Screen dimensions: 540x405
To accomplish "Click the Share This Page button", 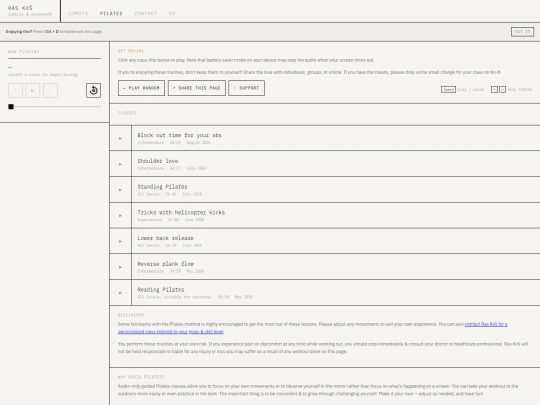I will pyautogui.click(x=197, y=88).
